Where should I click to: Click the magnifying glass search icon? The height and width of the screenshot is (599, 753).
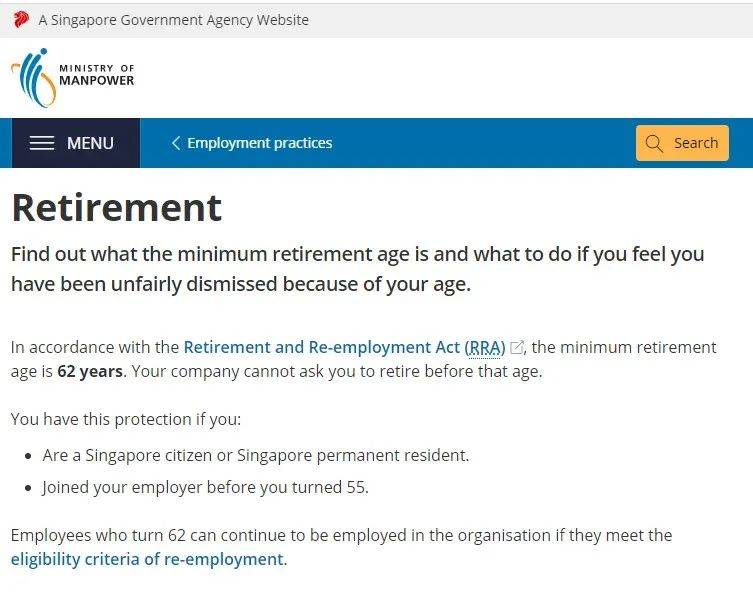(x=655, y=143)
